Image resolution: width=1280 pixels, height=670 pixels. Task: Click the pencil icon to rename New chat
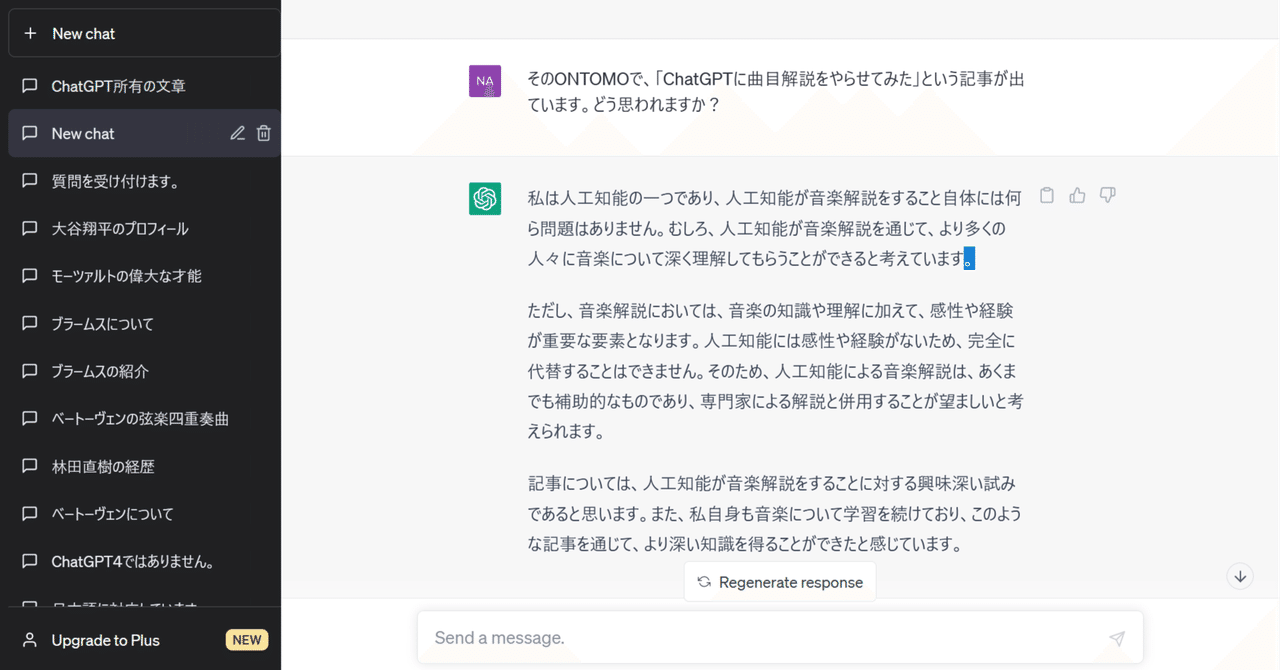pos(237,132)
